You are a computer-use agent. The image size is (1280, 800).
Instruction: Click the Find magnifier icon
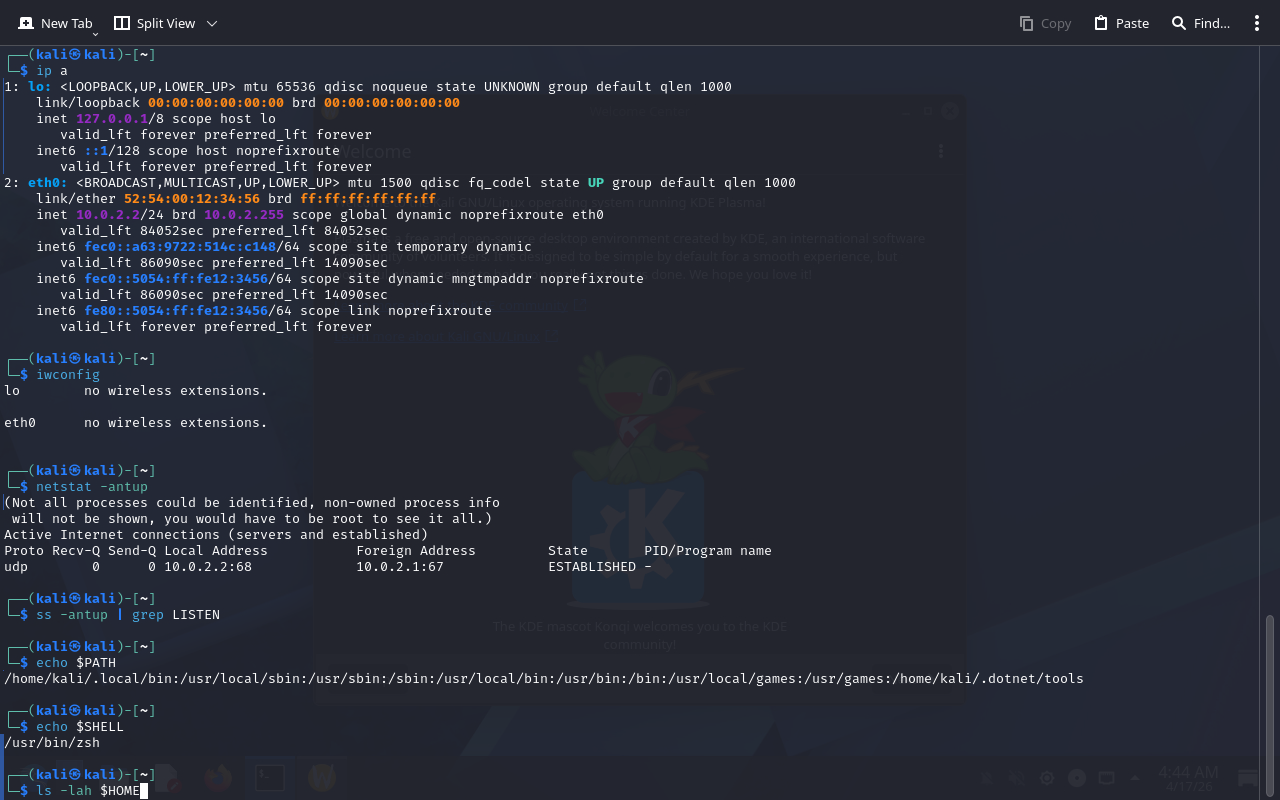click(x=1179, y=23)
